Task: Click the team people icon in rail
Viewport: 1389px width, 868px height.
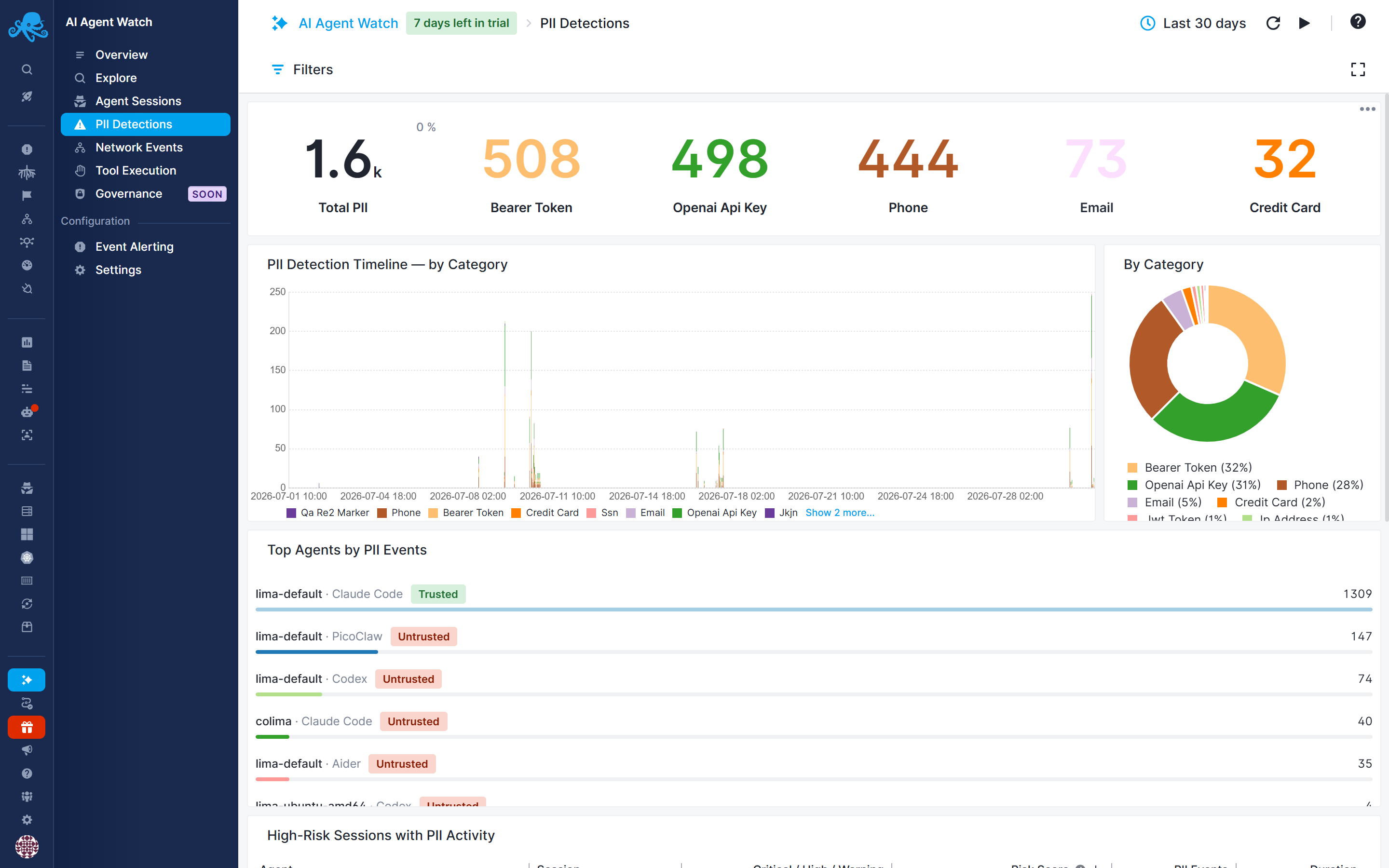Action: point(27,796)
